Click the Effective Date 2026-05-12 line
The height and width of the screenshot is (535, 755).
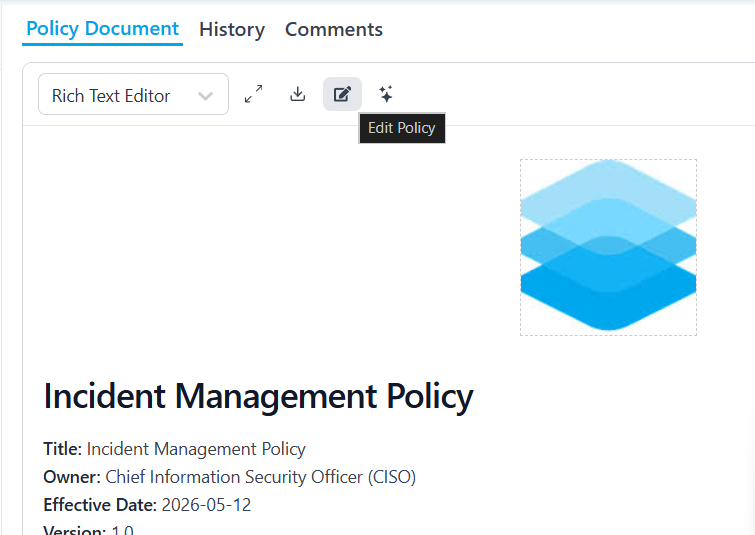147,505
